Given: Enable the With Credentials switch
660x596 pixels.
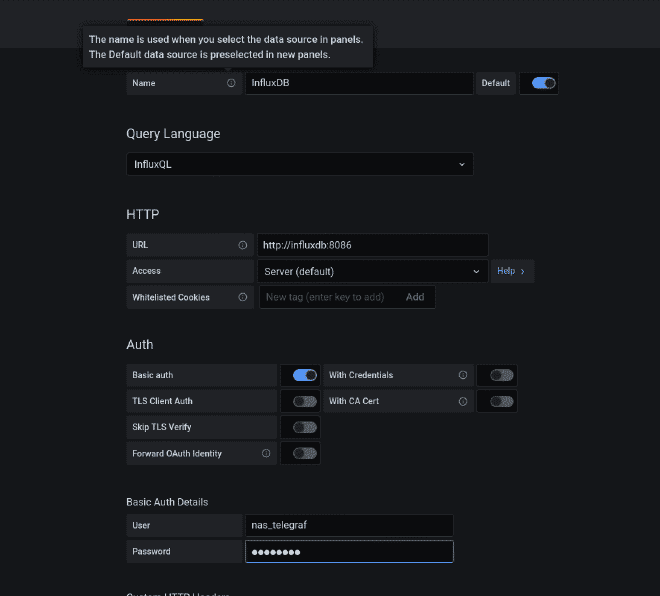Looking at the screenshot, I should click(501, 375).
